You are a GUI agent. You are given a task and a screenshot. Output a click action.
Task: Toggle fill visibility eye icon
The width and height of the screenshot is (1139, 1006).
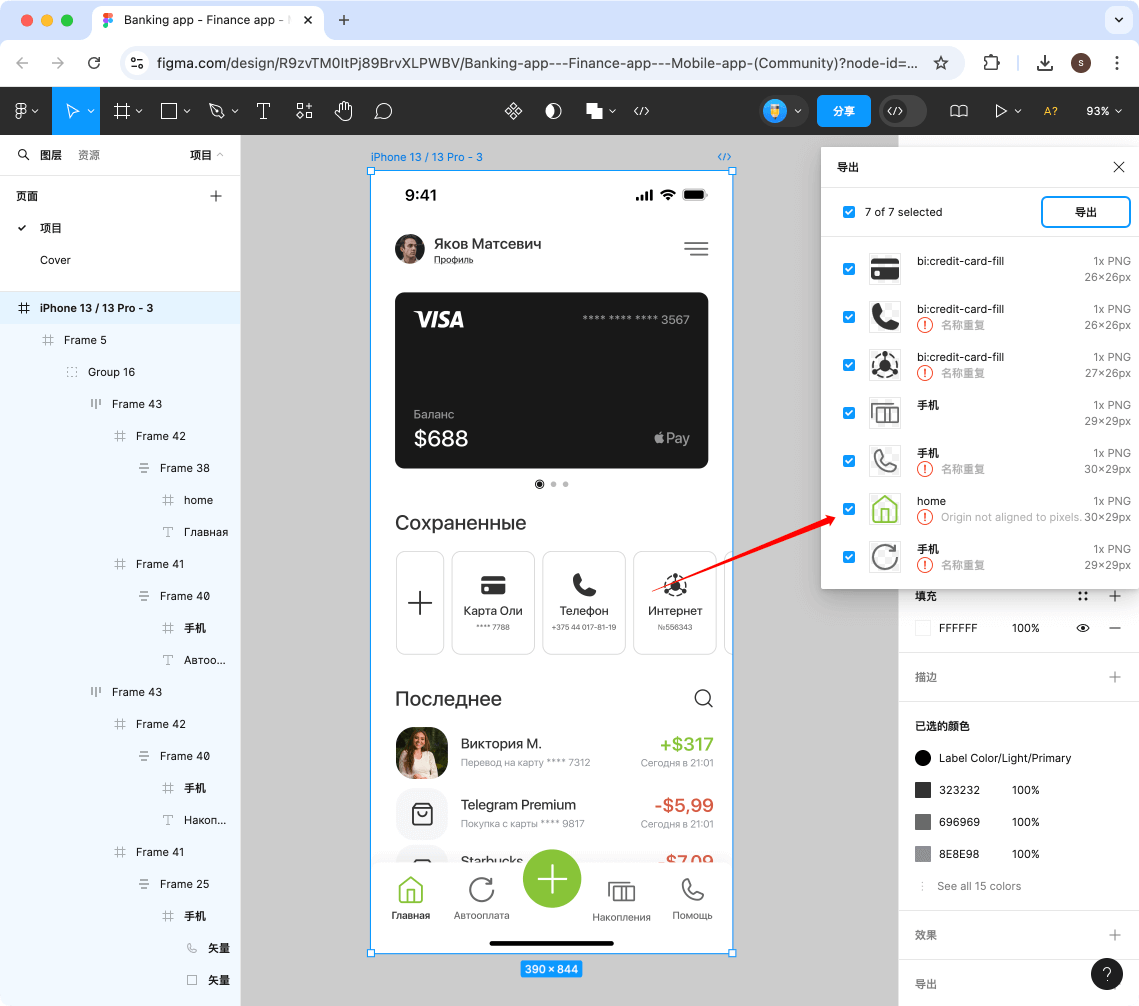click(x=1083, y=628)
